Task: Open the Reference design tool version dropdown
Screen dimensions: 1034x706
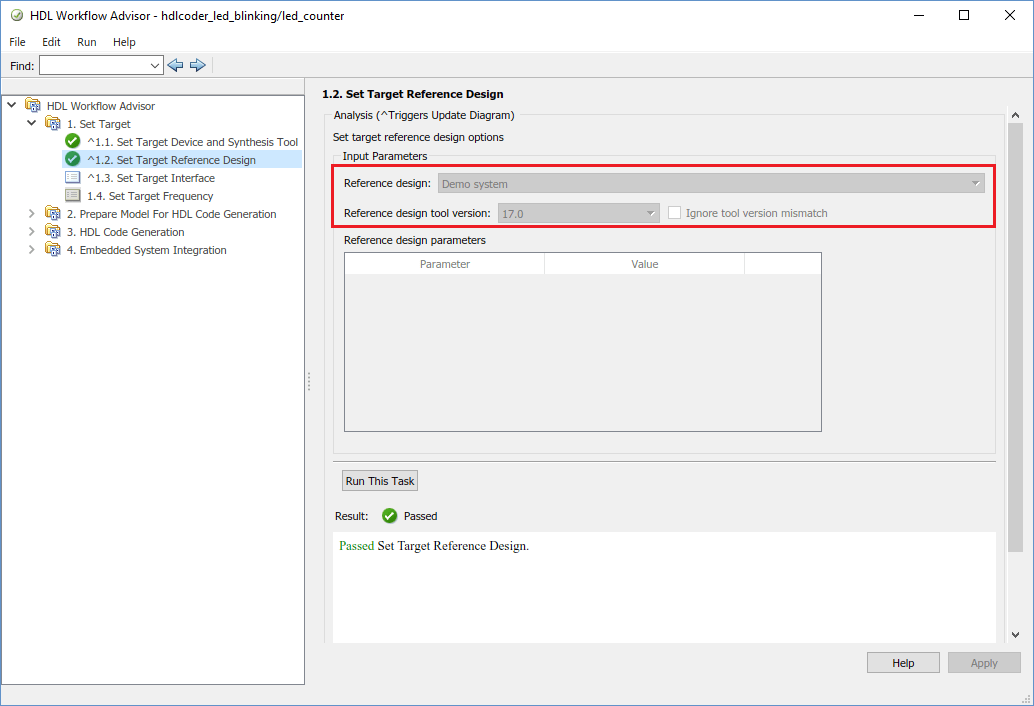Action: (578, 213)
